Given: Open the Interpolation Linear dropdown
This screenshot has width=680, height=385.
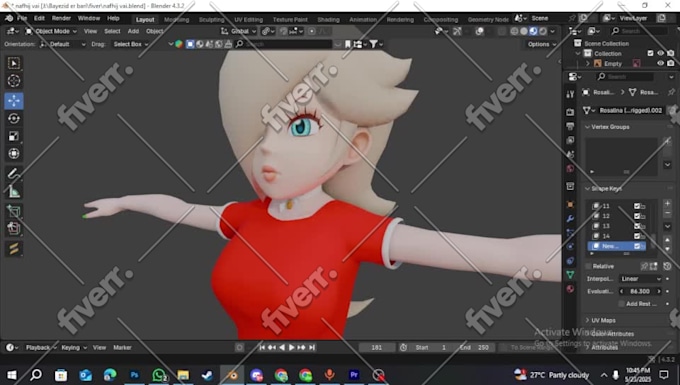Looking at the screenshot, I should [641, 279].
